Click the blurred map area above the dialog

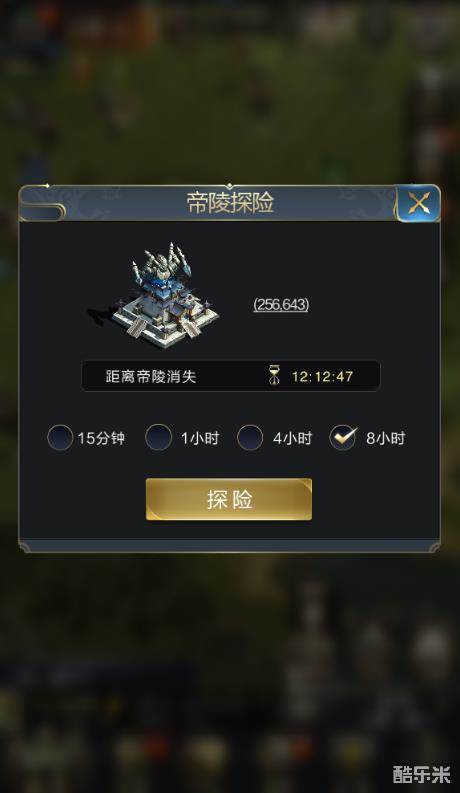click(230, 91)
